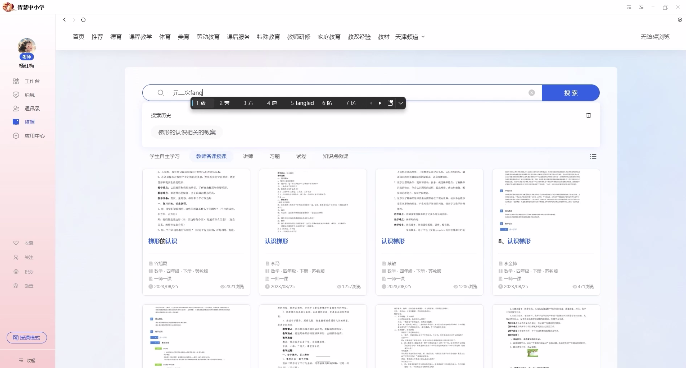Expand the IME candidate list chevron
This screenshot has width=686, height=368.
[x=401, y=103]
